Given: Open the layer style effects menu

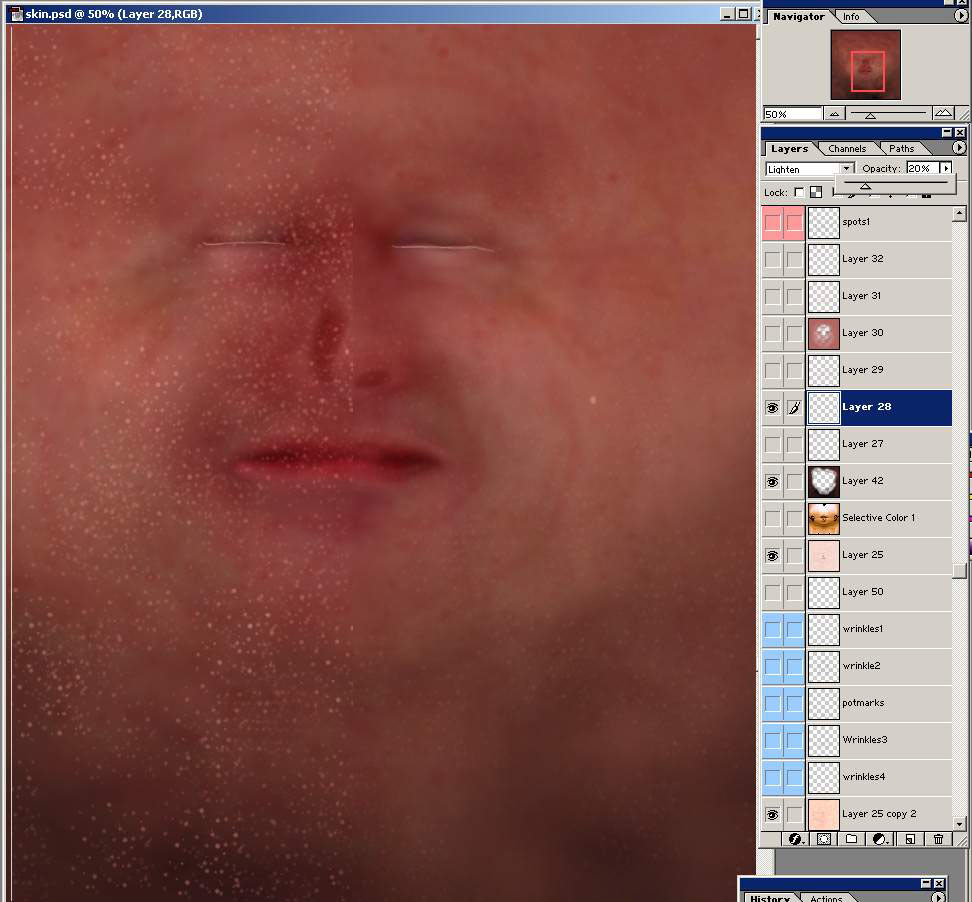Looking at the screenshot, I should tap(796, 840).
